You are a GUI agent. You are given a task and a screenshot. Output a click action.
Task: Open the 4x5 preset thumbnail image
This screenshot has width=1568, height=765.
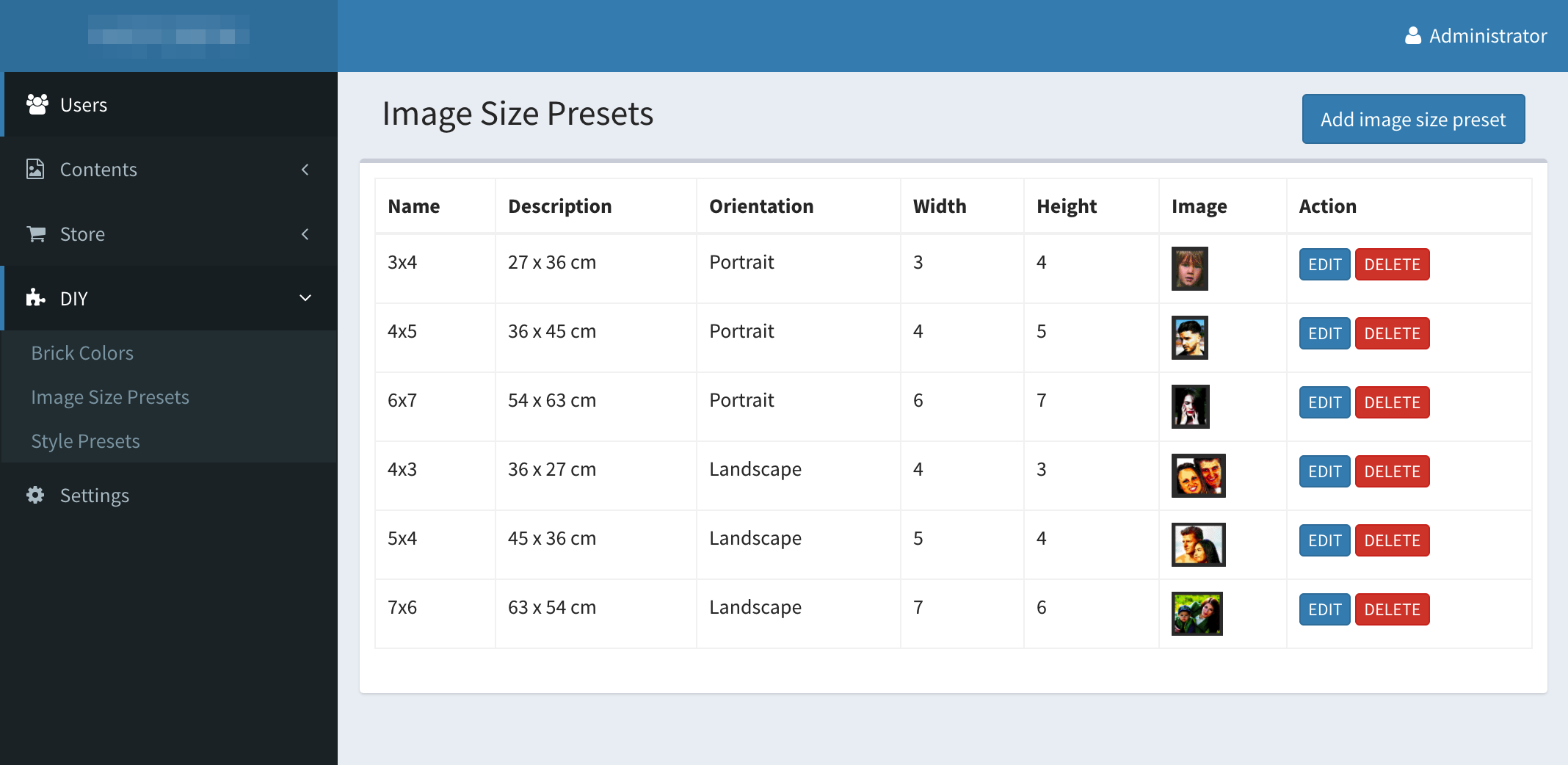[1189, 338]
